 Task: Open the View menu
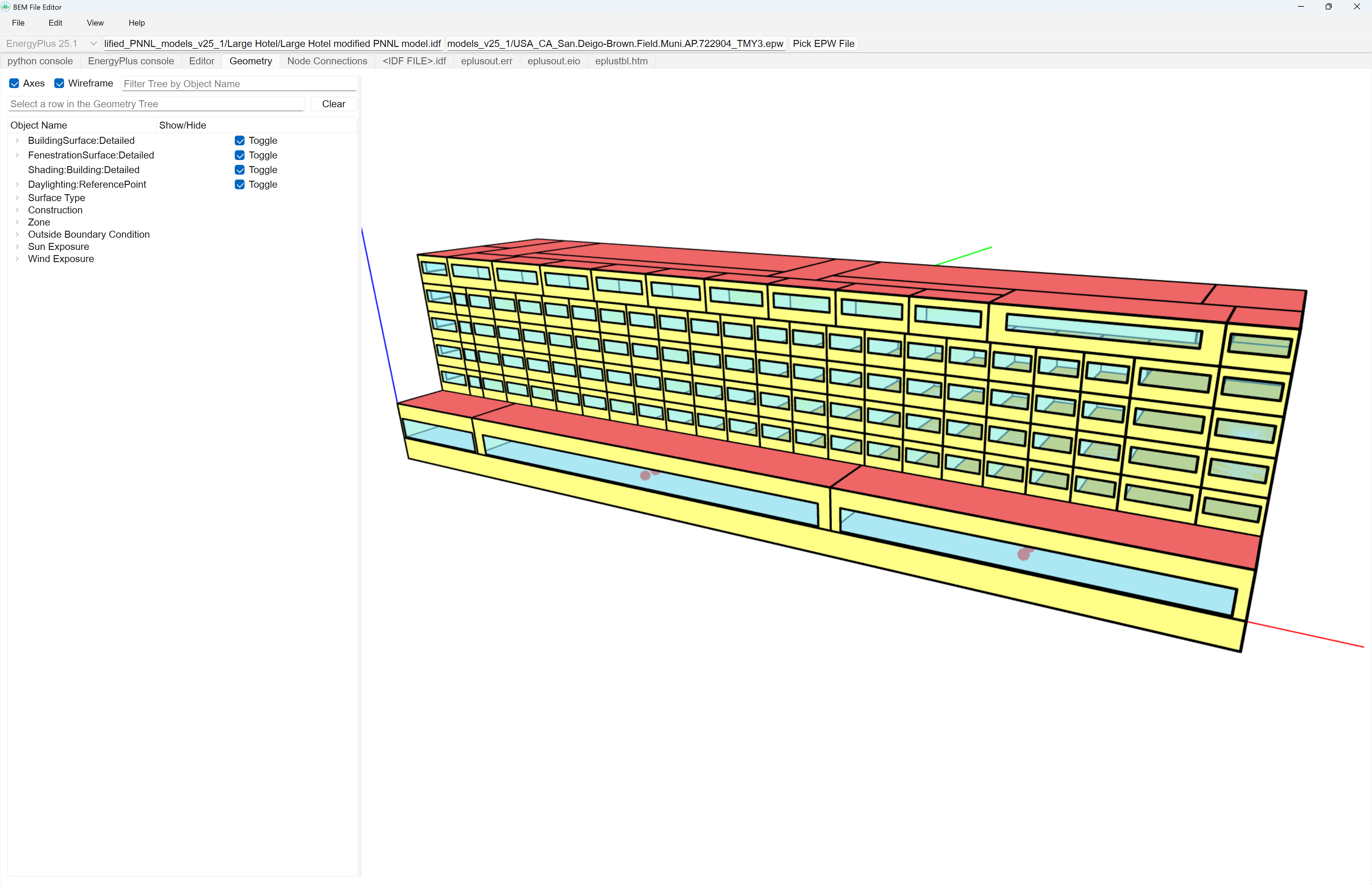[x=95, y=23]
